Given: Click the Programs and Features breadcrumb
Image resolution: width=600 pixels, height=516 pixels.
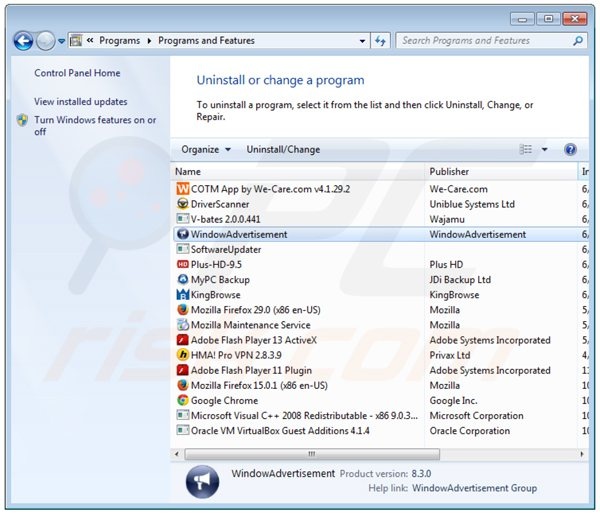Looking at the screenshot, I should [x=206, y=41].
